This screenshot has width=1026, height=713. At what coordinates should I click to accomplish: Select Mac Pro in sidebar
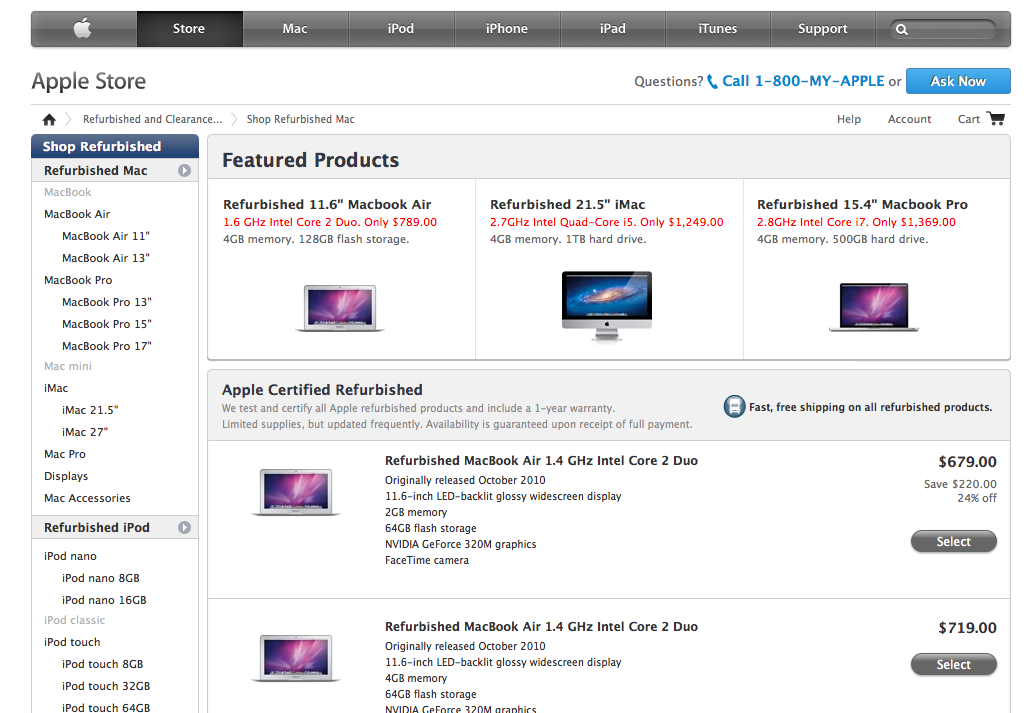point(65,454)
